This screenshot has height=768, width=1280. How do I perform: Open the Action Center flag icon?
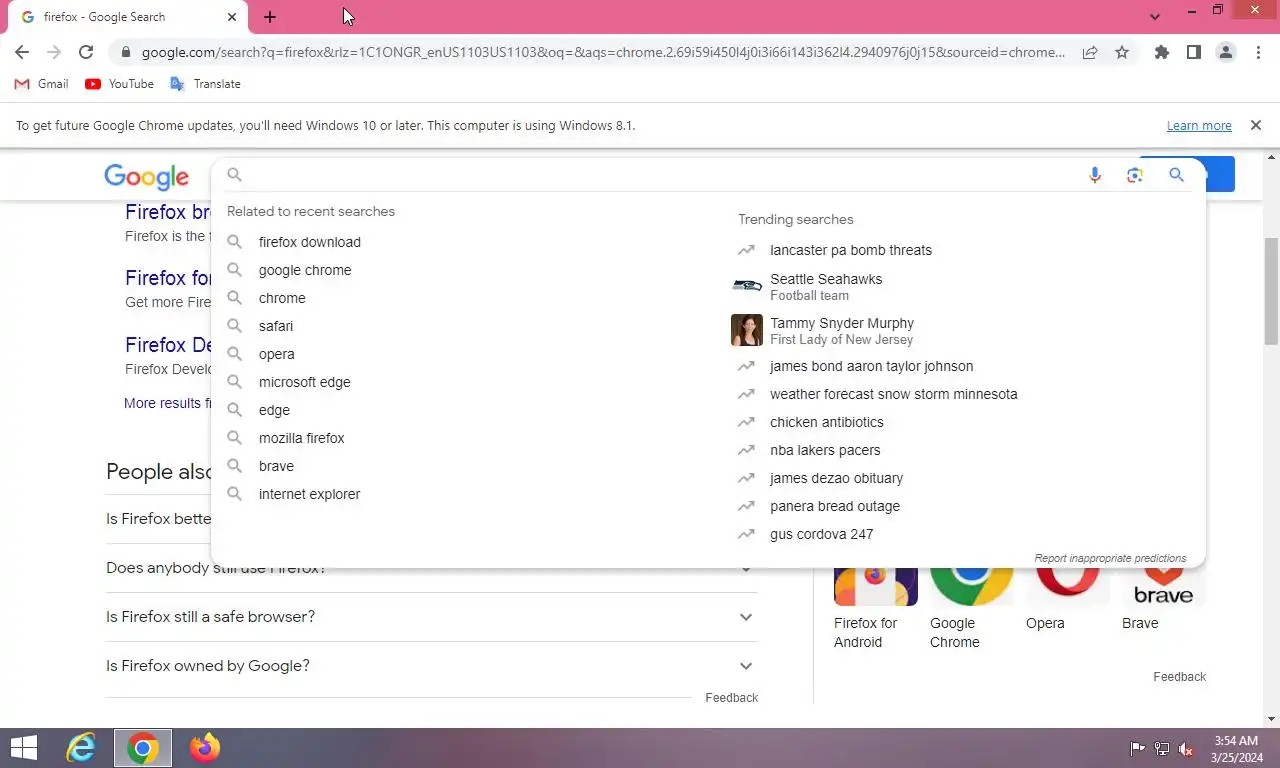click(x=1137, y=749)
